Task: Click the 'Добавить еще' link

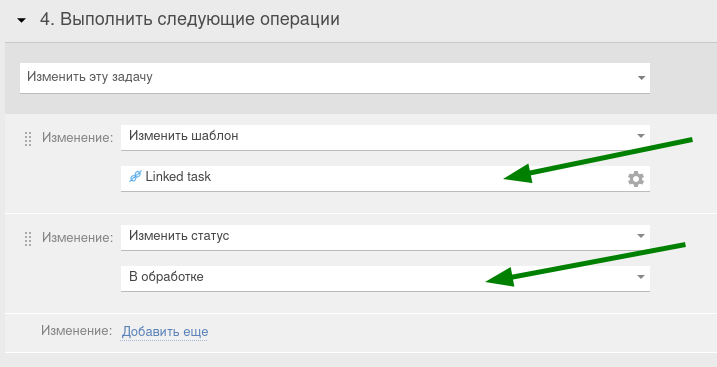Action: tap(165, 331)
